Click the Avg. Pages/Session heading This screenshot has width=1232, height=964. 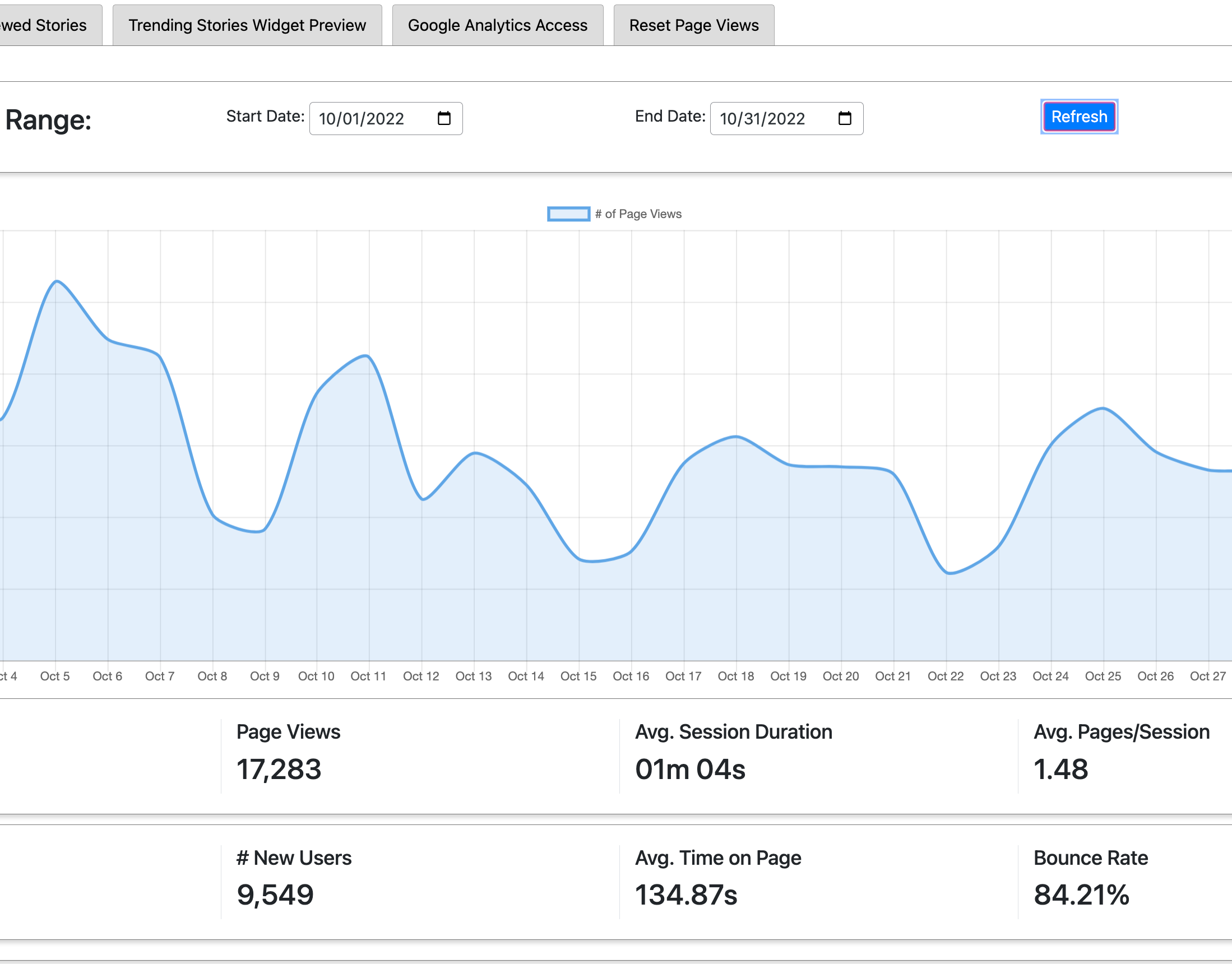(x=1122, y=731)
